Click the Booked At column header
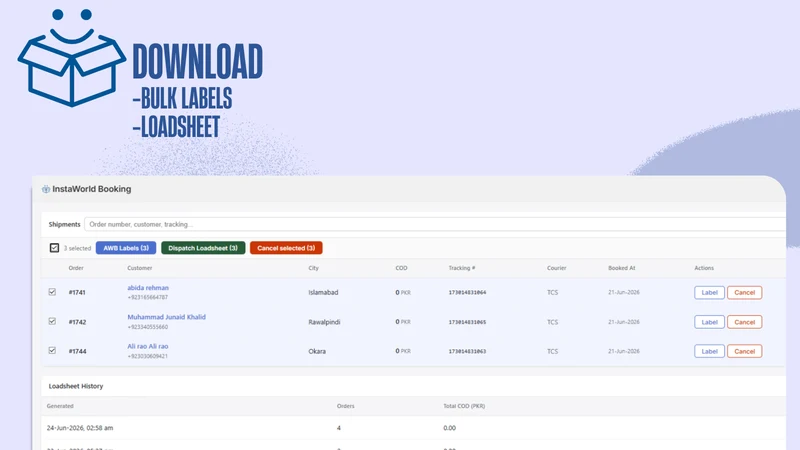 click(x=621, y=268)
